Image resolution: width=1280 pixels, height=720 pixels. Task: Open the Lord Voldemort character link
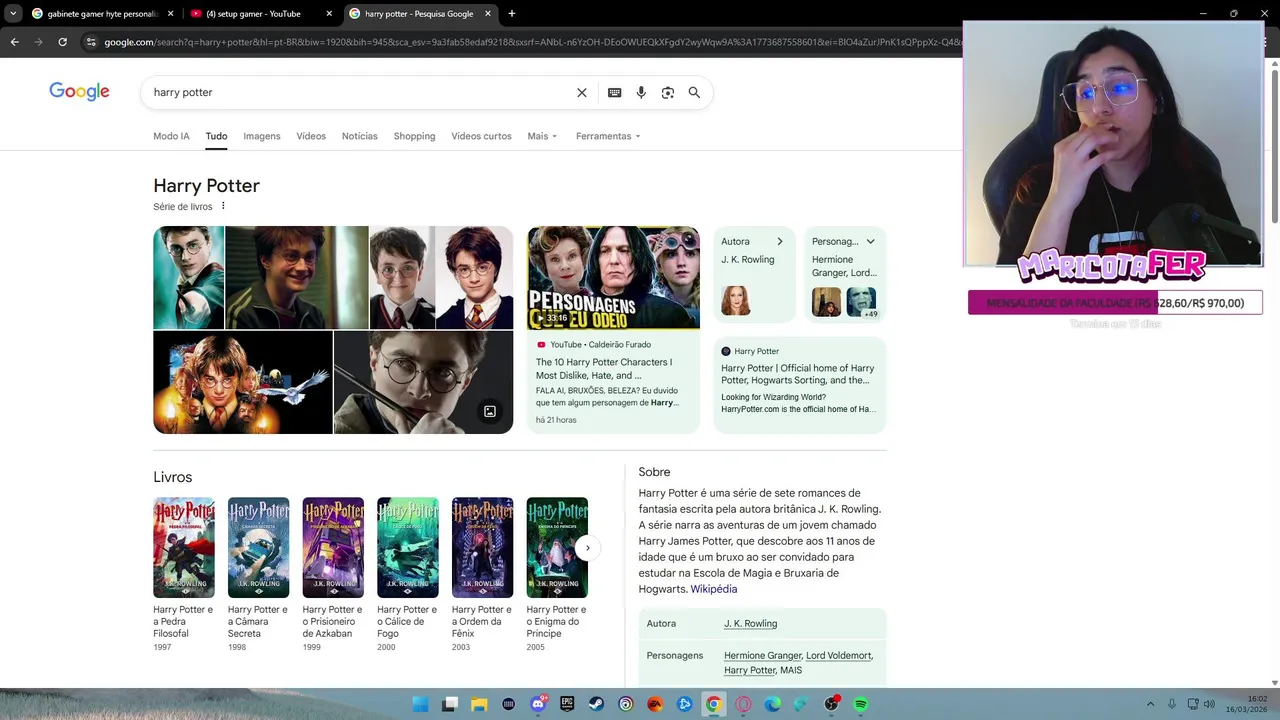pyautogui.click(x=839, y=655)
